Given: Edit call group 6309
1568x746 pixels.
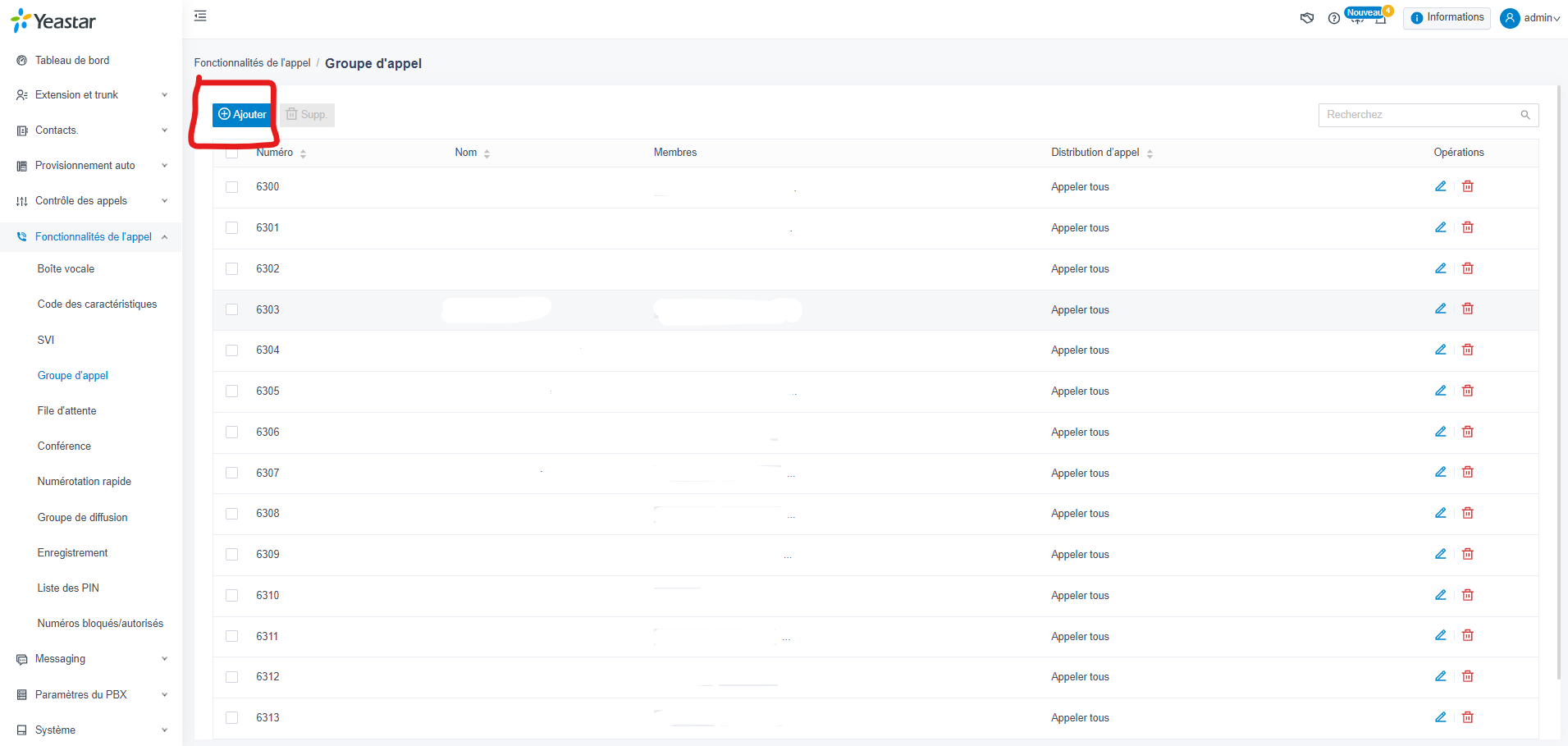Looking at the screenshot, I should (1440, 554).
